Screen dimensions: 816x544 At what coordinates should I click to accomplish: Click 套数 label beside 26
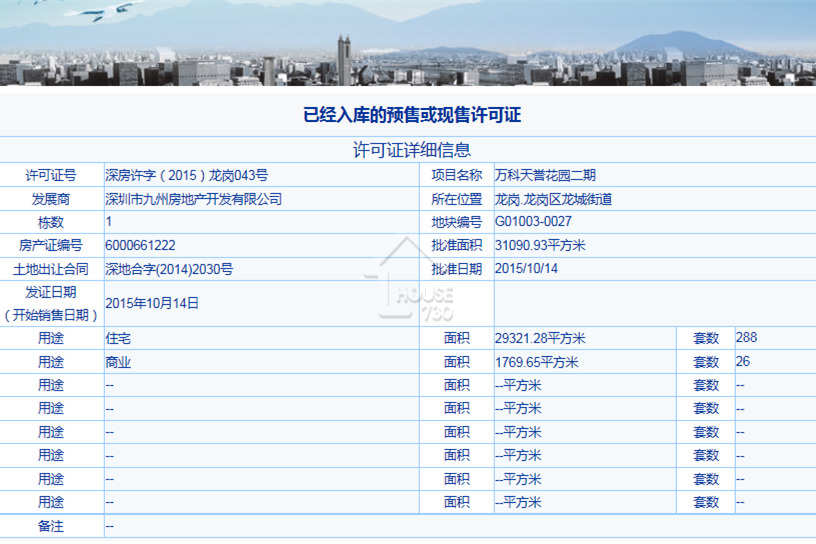point(706,362)
